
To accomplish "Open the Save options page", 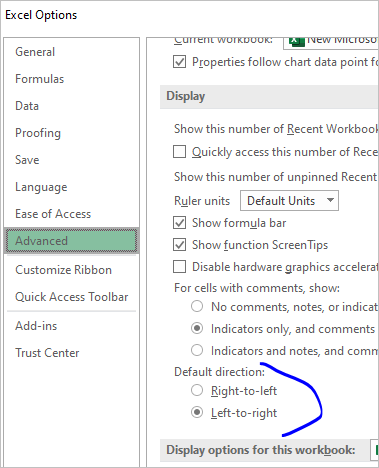I will point(27,160).
